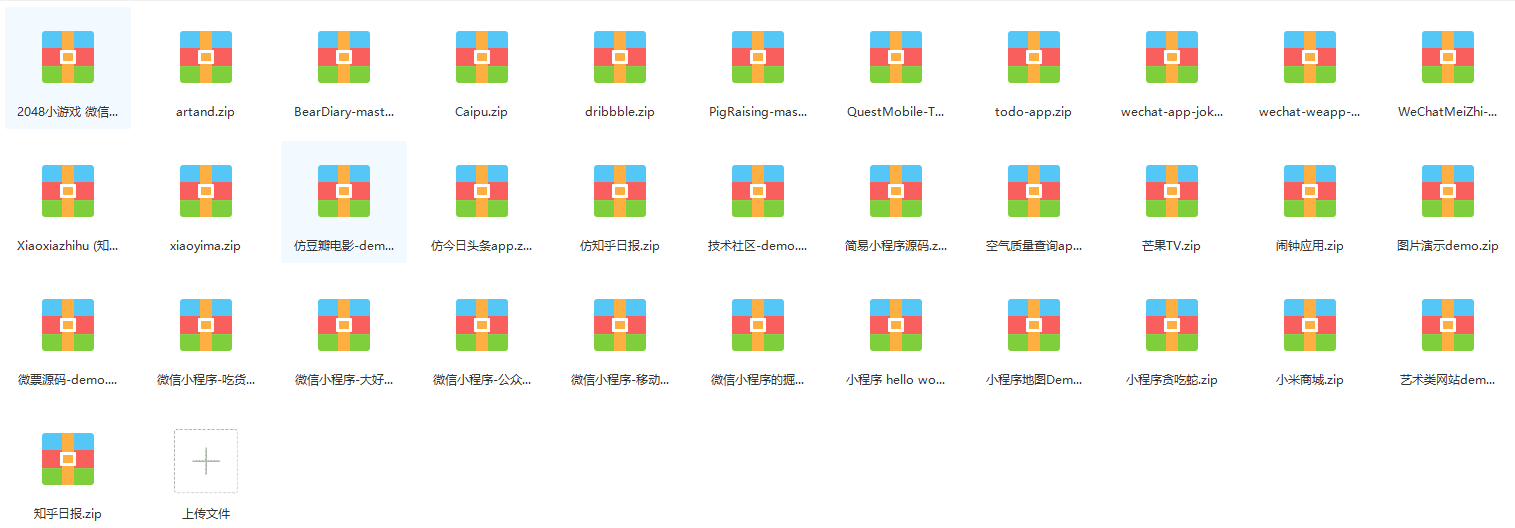Click the file name text dribbble.zip
The width and height of the screenshot is (1515, 528).
point(620,112)
